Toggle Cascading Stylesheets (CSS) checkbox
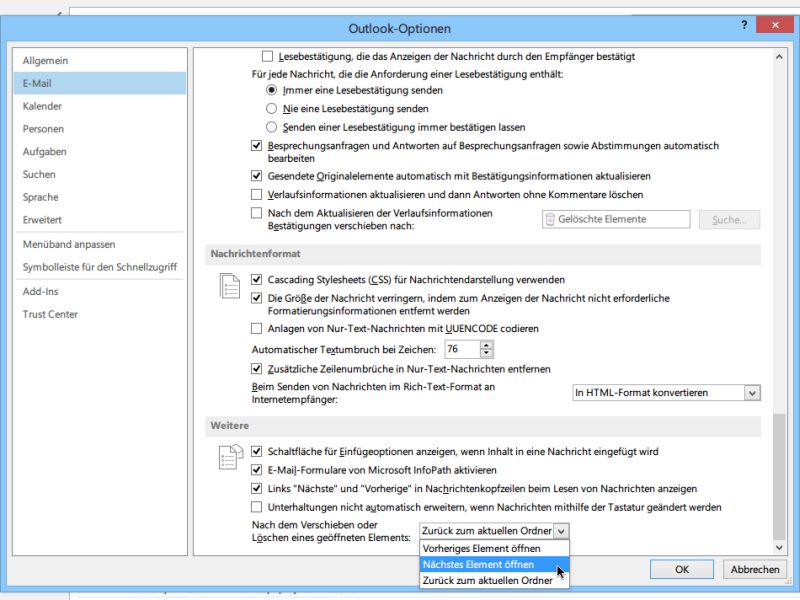The width and height of the screenshot is (800, 600). 257,280
